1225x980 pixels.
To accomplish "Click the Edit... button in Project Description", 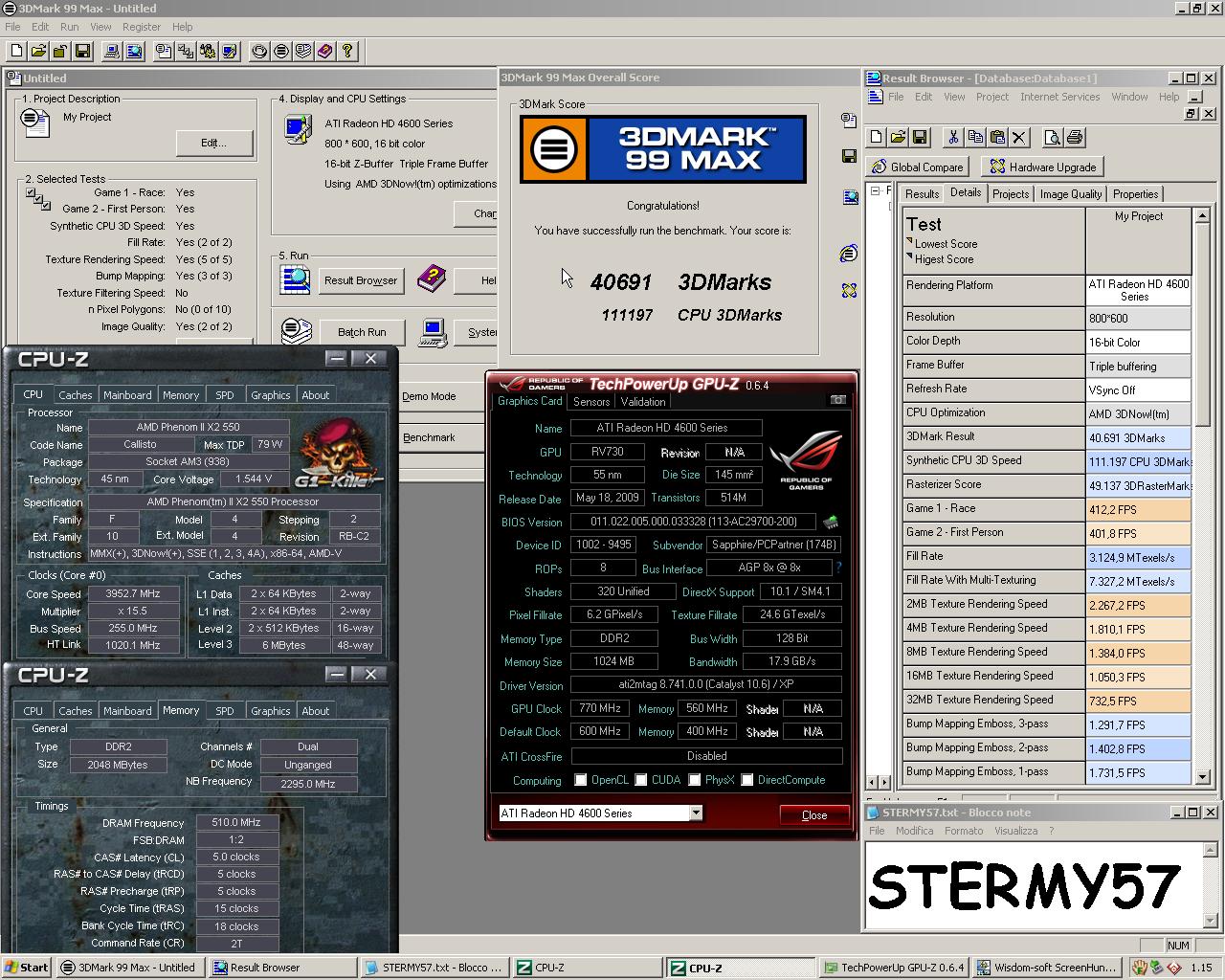I will click(x=214, y=143).
